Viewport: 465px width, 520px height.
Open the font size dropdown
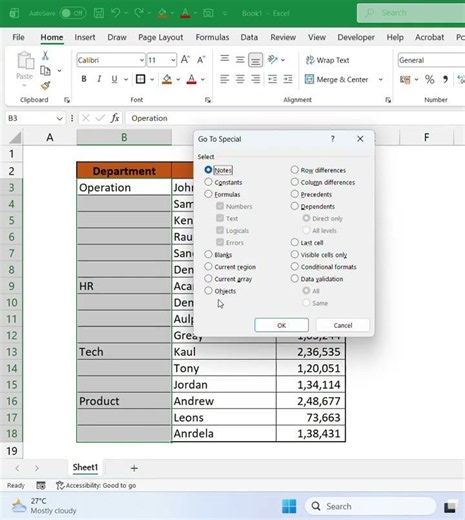[x=173, y=60]
